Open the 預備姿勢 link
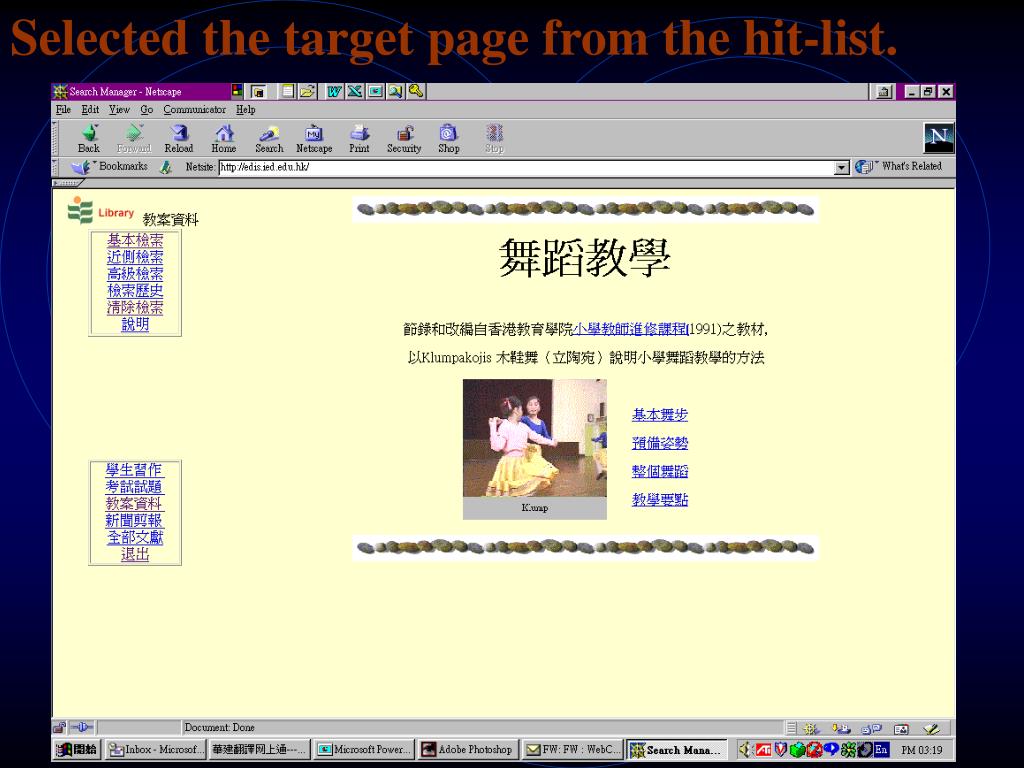The height and width of the screenshot is (768, 1024). click(660, 443)
